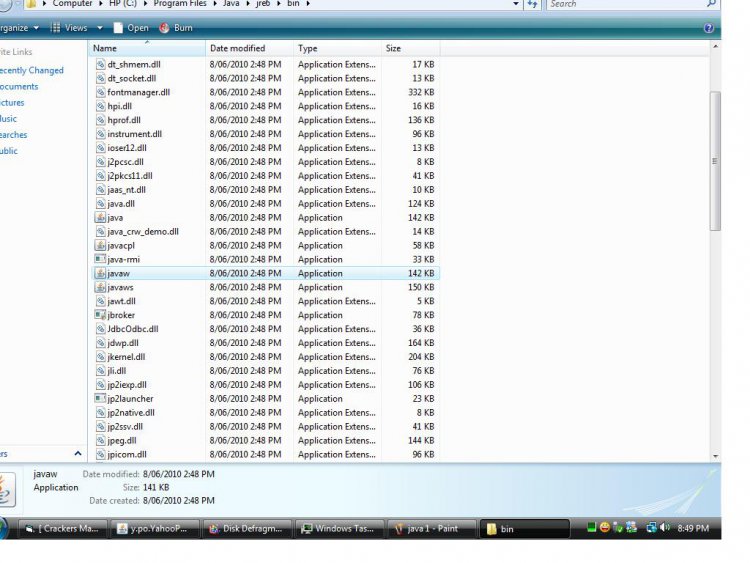Open Searches favorite link
This screenshot has height=563, width=750.
tap(13, 135)
